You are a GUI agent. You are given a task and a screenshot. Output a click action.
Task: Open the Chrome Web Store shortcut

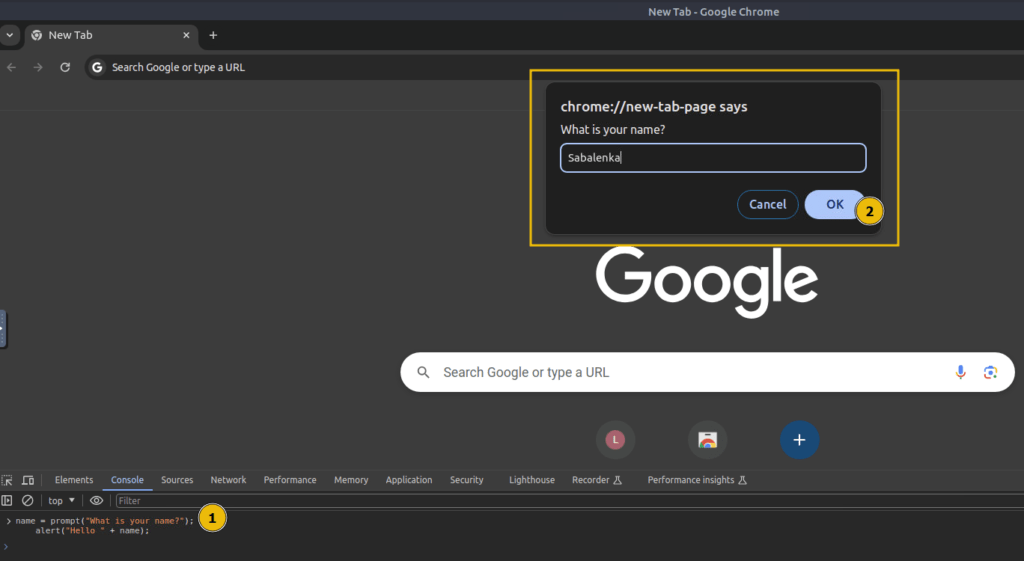[707, 440]
